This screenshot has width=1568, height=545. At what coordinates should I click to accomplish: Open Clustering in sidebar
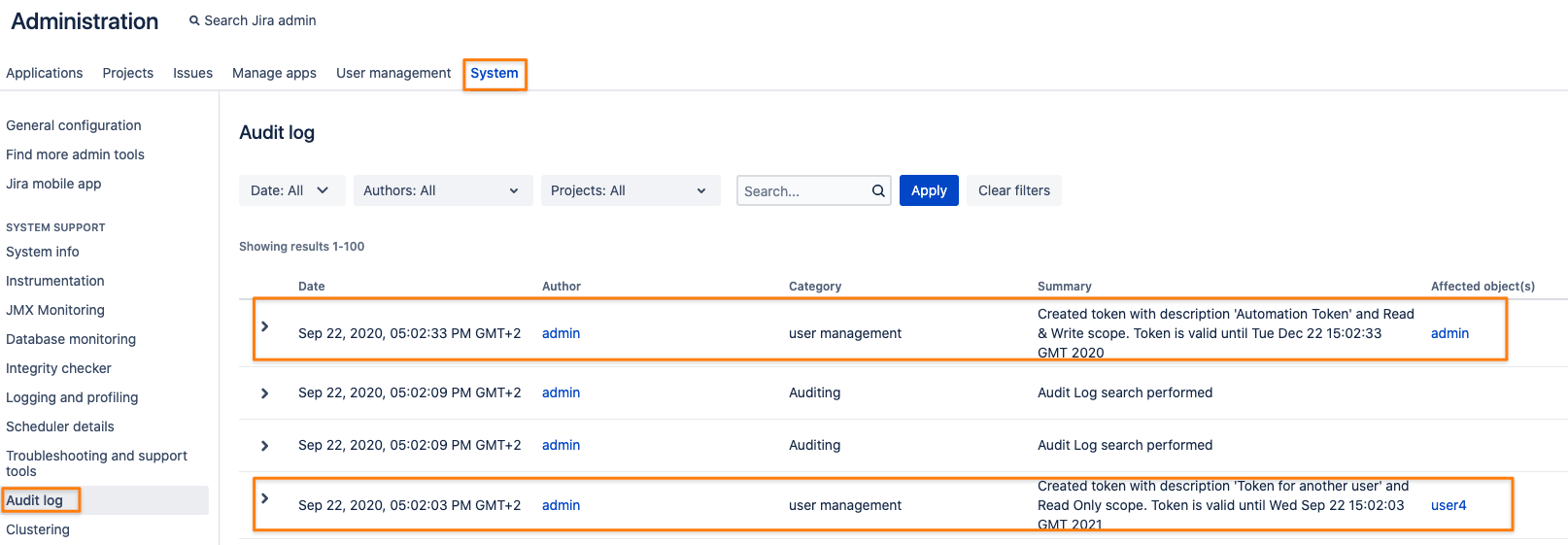(38, 529)
